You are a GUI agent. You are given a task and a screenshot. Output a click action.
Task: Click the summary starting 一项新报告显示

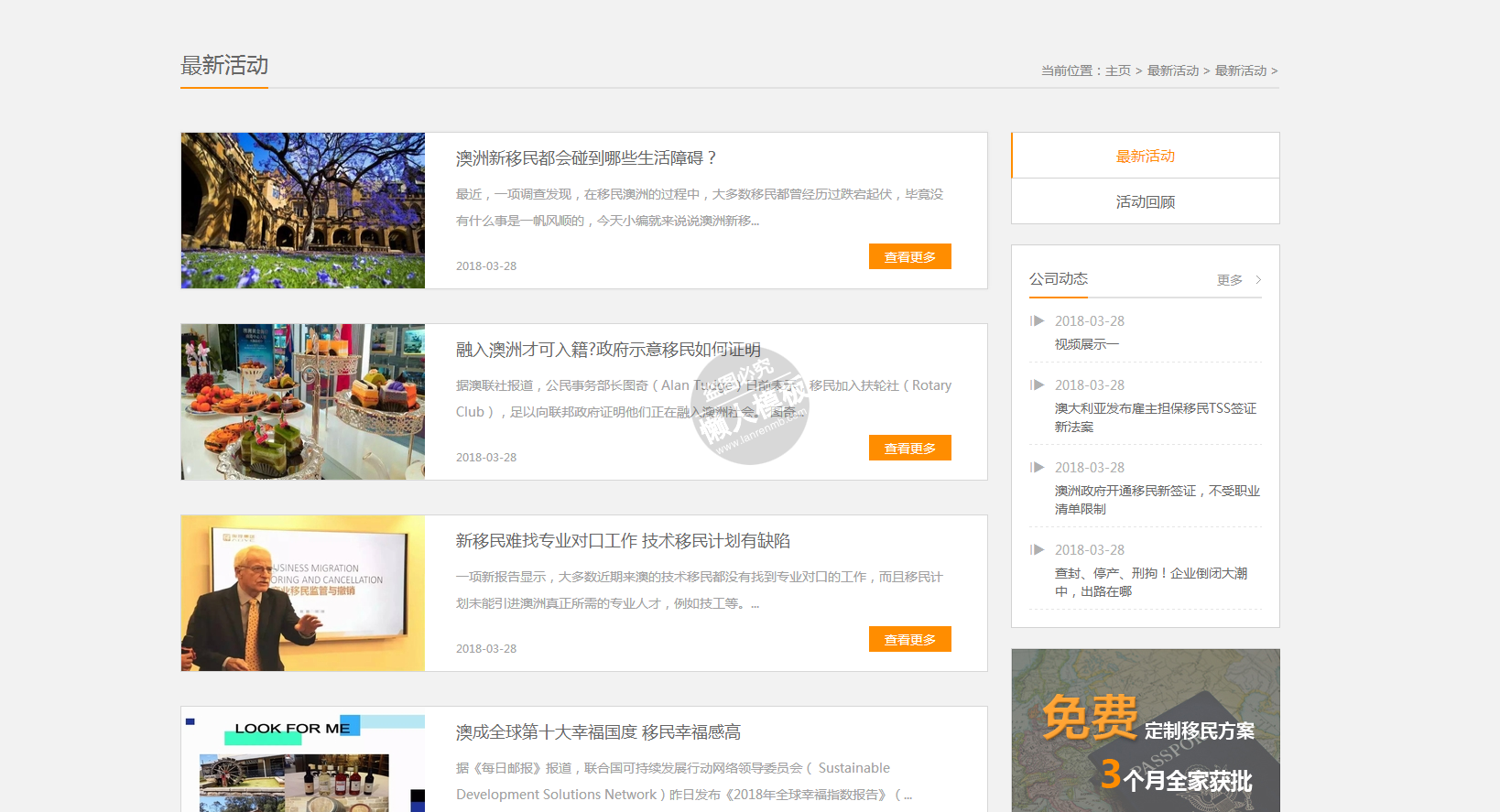point(700,590)
